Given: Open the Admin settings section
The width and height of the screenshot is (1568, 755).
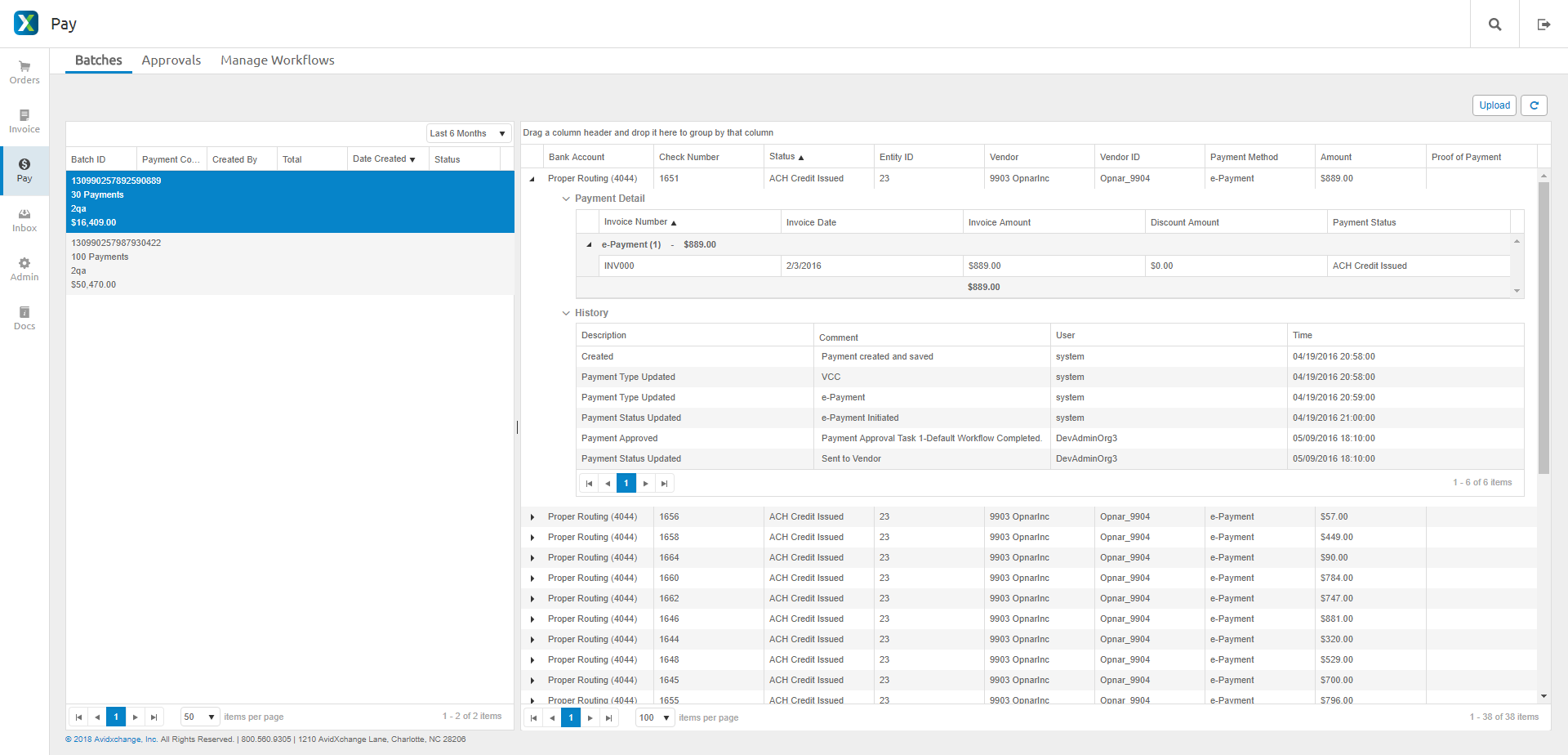Looking at the screenshot, I should click(x=24, y=268).
